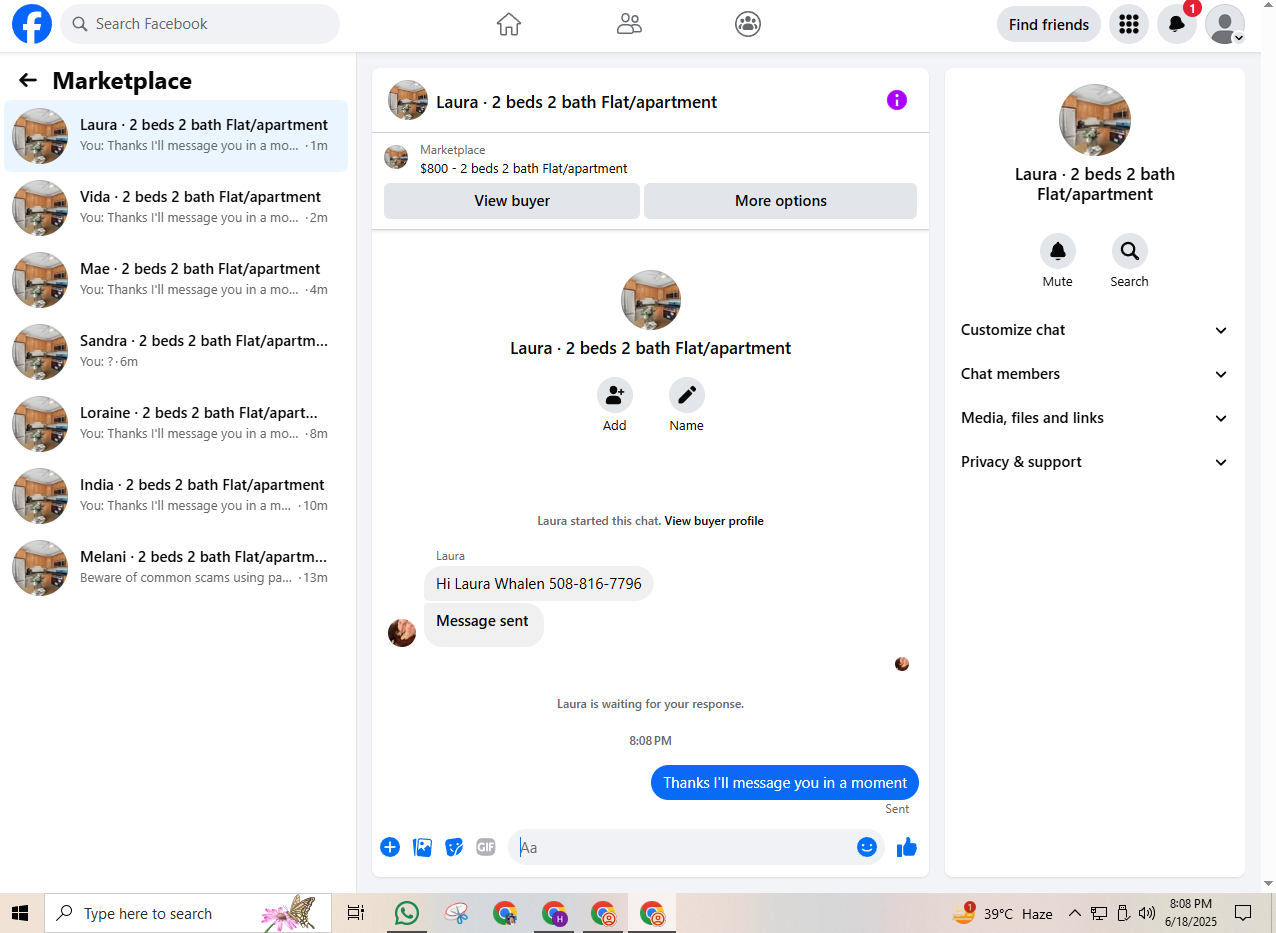
Task: Expand Media, files and links section
Action: click(1095, 418)
